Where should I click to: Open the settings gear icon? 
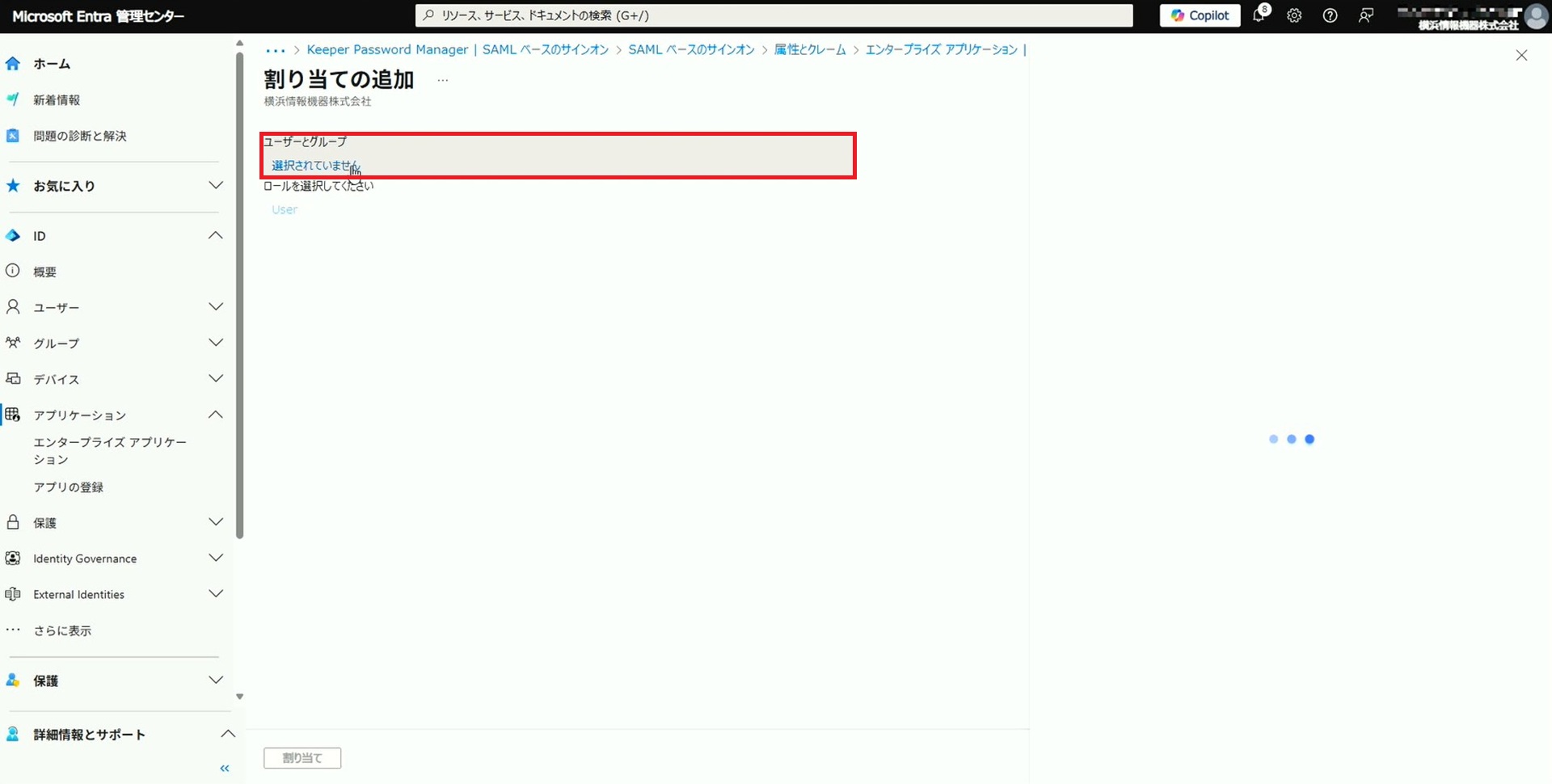pos(1294,15)
